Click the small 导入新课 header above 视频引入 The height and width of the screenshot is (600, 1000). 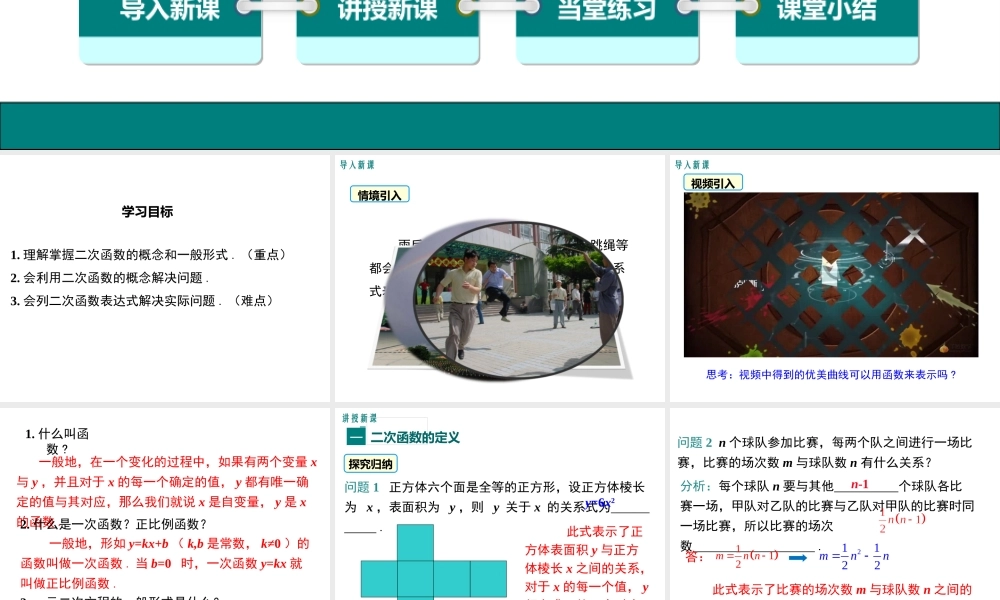(692, 165)
